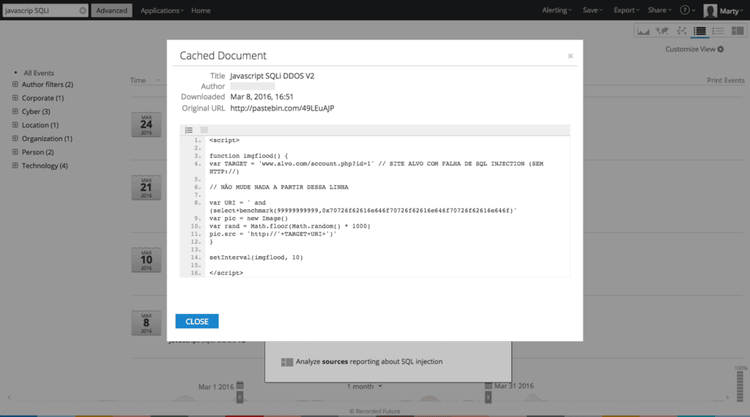
Task: Click the blue CLOSE button
Action: click(x=196, y=321)
